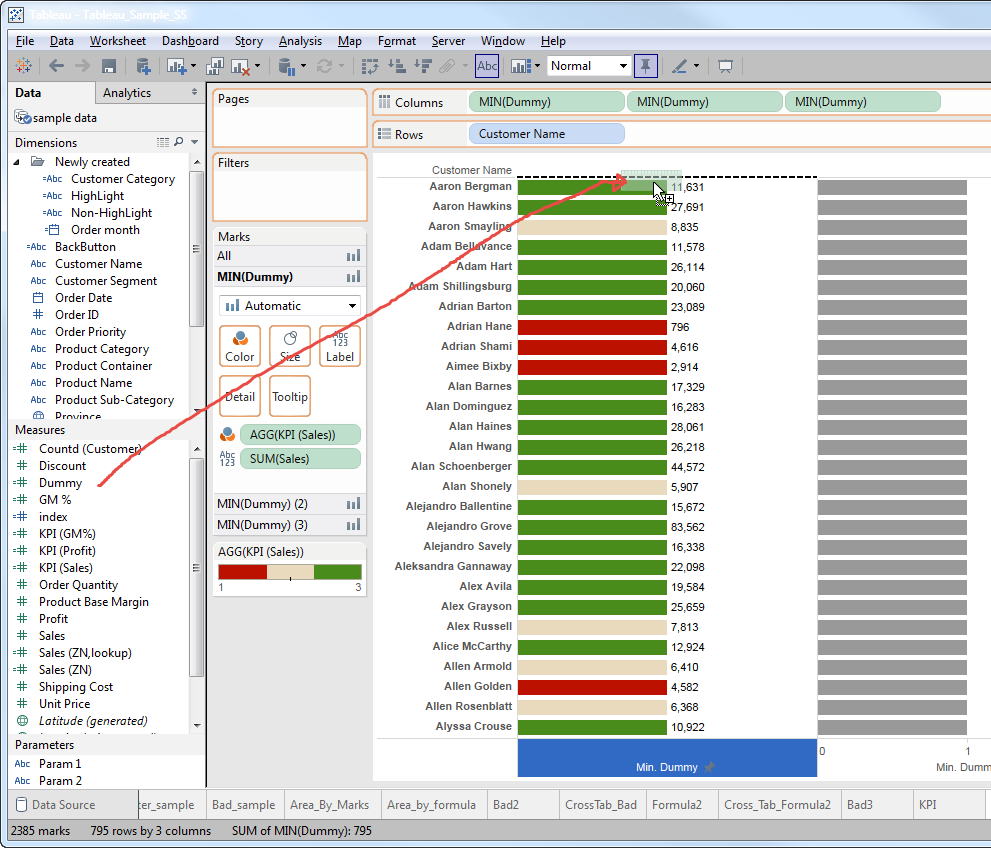Select the sample data source
The height and width of the screenshot is (848, 991).
(x=64, y=118)
